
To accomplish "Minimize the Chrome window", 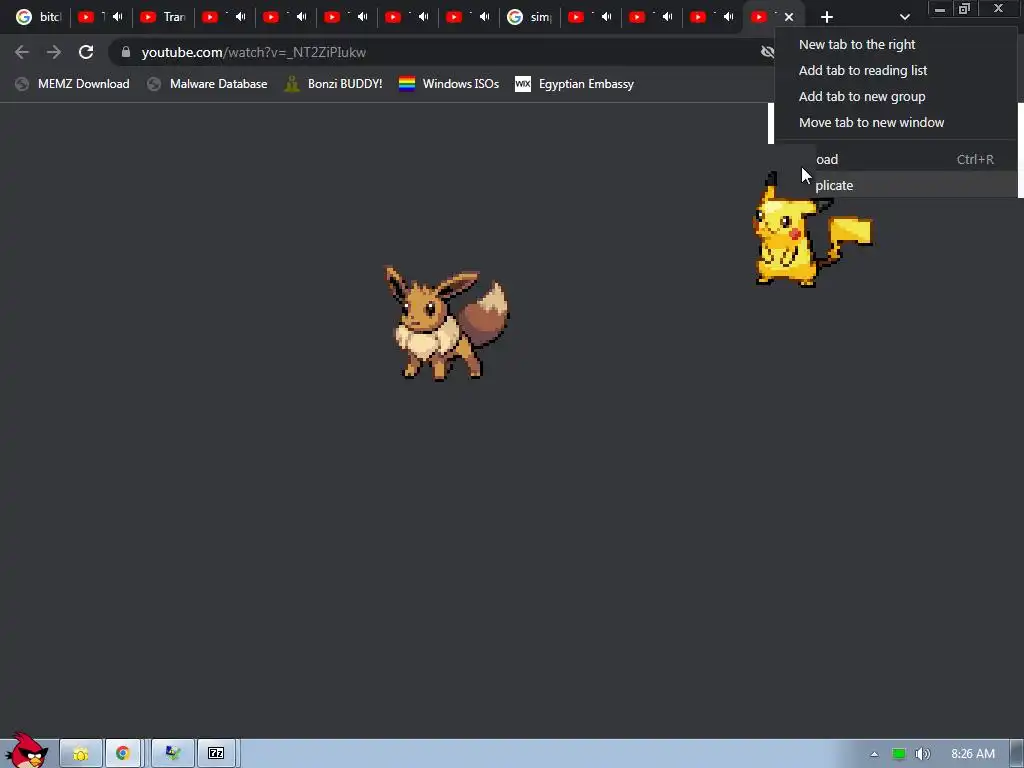I will tap(940, 9).
